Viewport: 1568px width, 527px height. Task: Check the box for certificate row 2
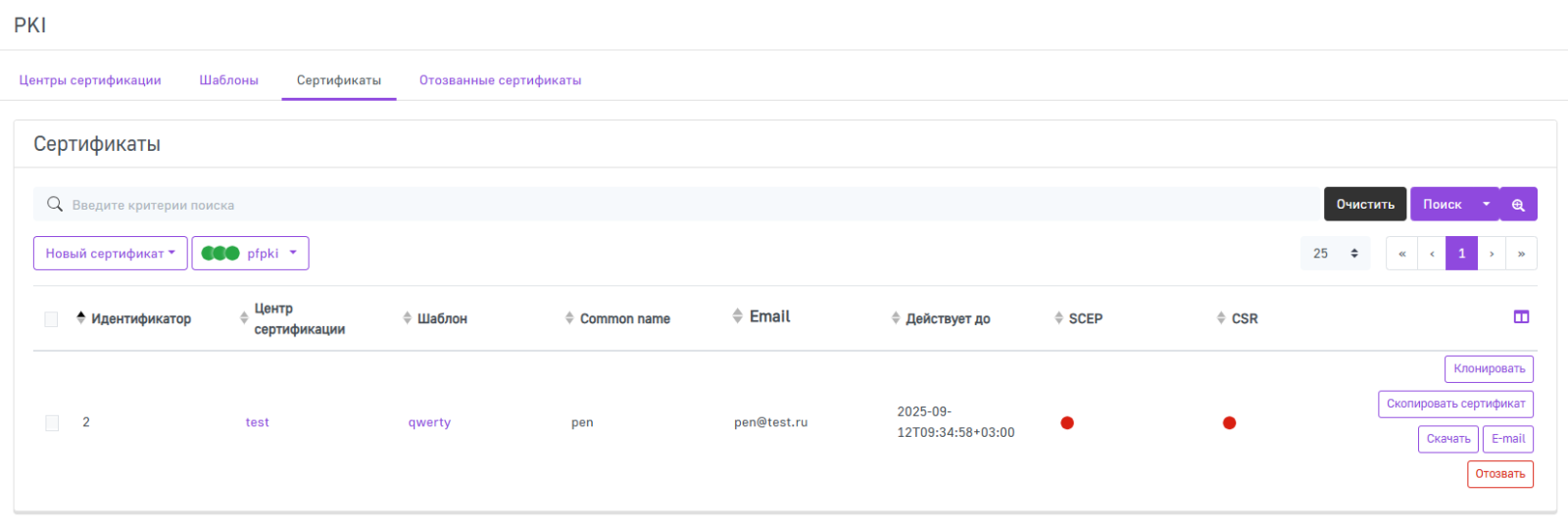coord(52,423)
